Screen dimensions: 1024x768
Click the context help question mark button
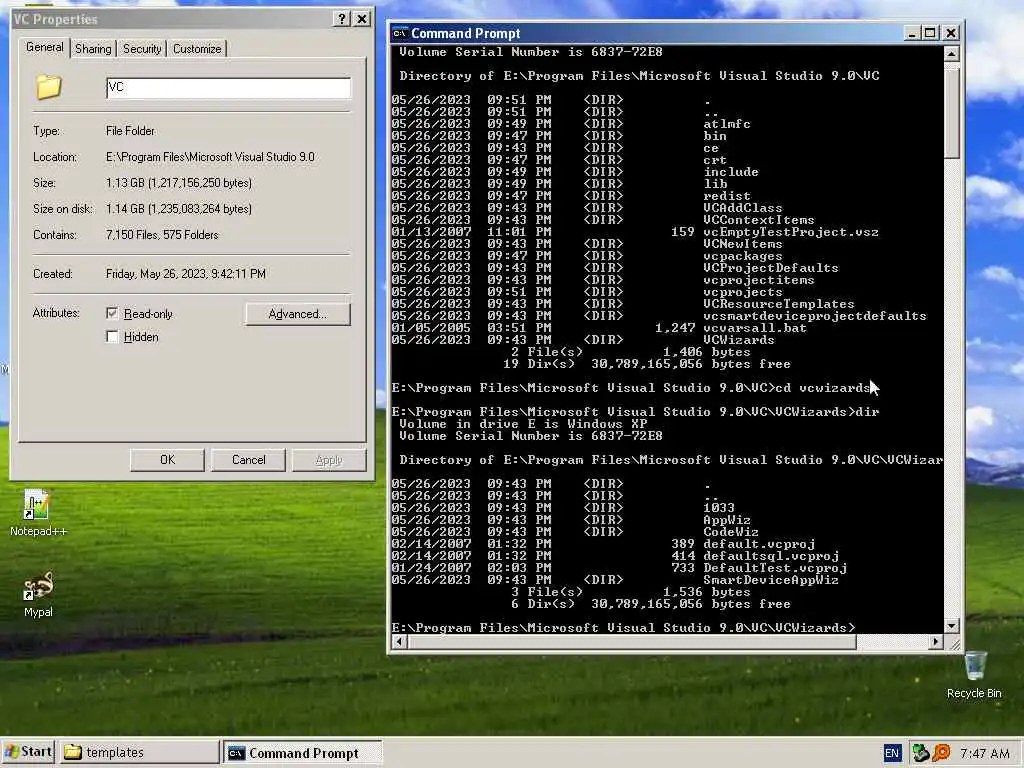click(x=341, y=19)
